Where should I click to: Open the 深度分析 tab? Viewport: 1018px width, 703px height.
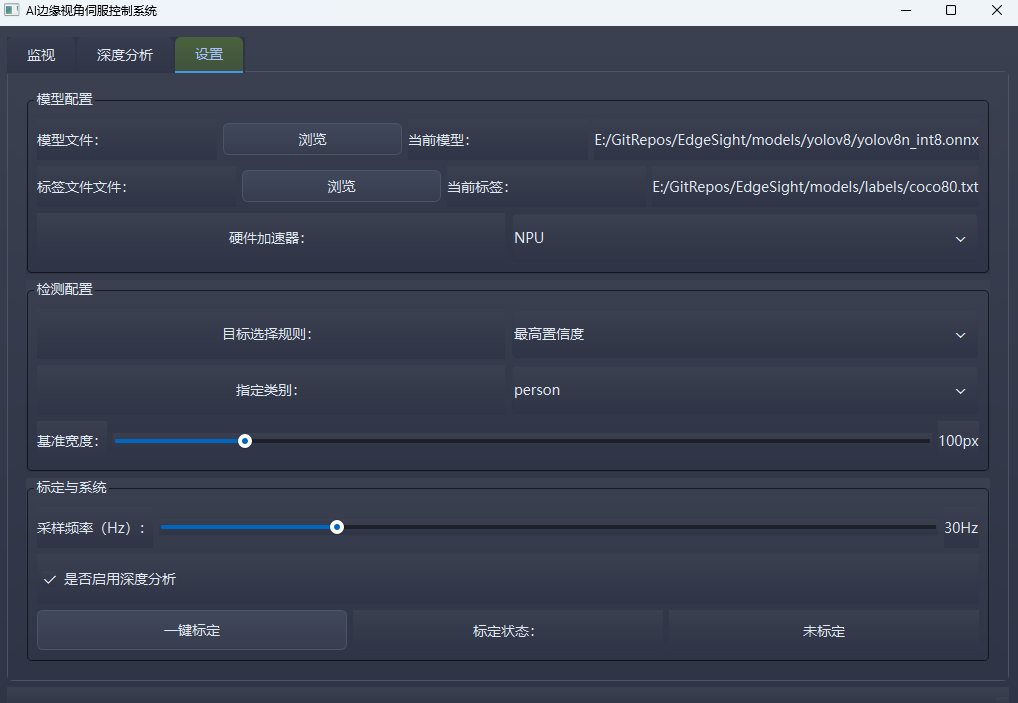(124, 55)
